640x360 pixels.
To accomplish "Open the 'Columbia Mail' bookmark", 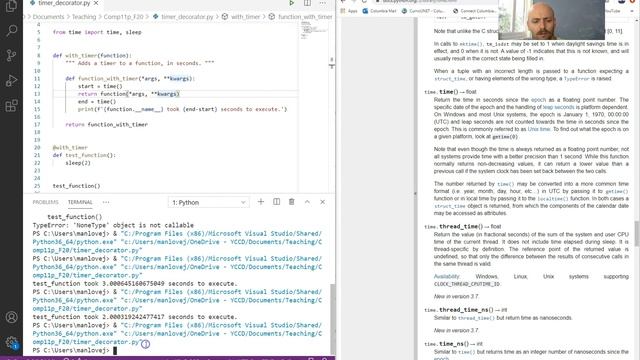I will pyautogui.click(x=379, y=11).
